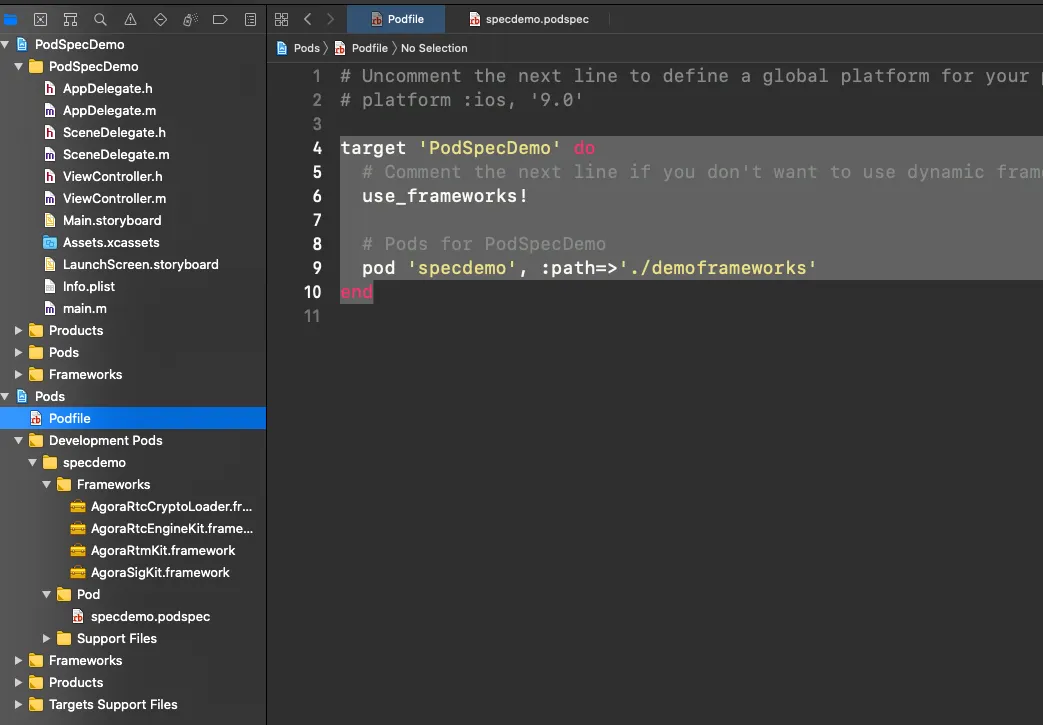
Task: Go back with the left arrow
Action: [307, 19]
